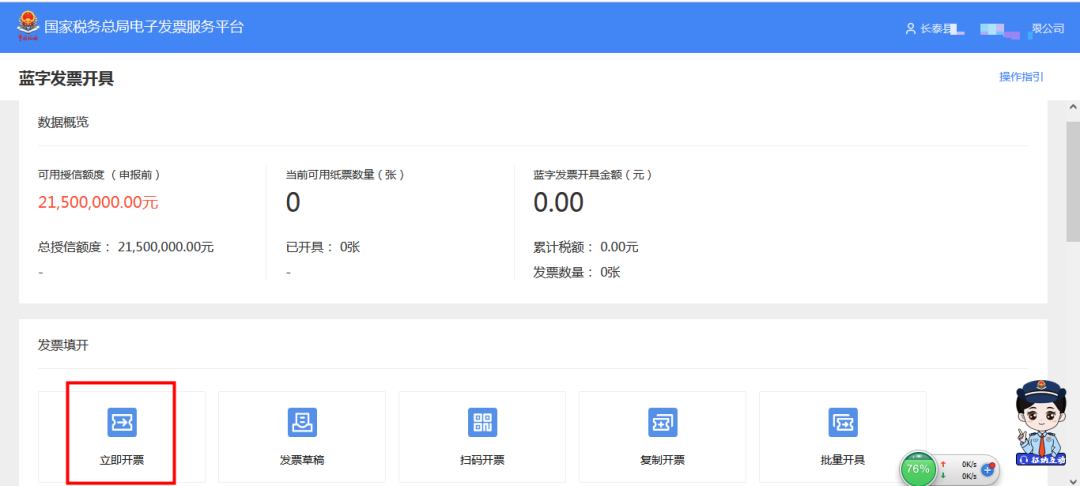The image size is (1080, 486).
Task: Click the user profile icon in header
Action: pos(910,29)
